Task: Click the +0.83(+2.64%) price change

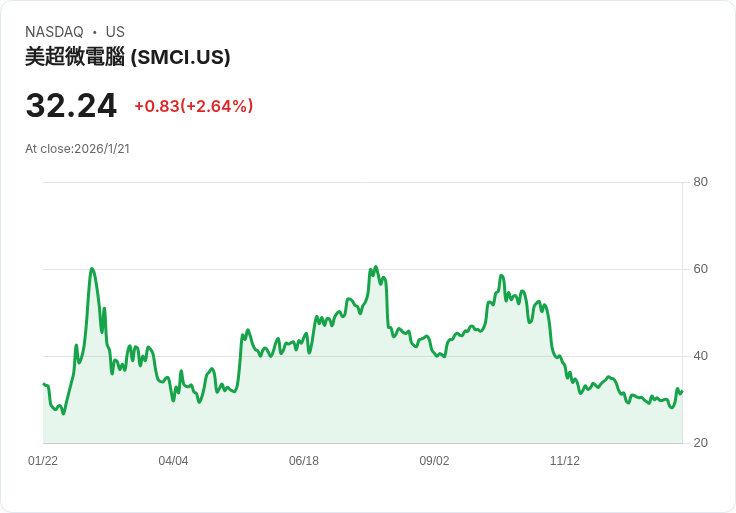Action: (x=193, y=106)
